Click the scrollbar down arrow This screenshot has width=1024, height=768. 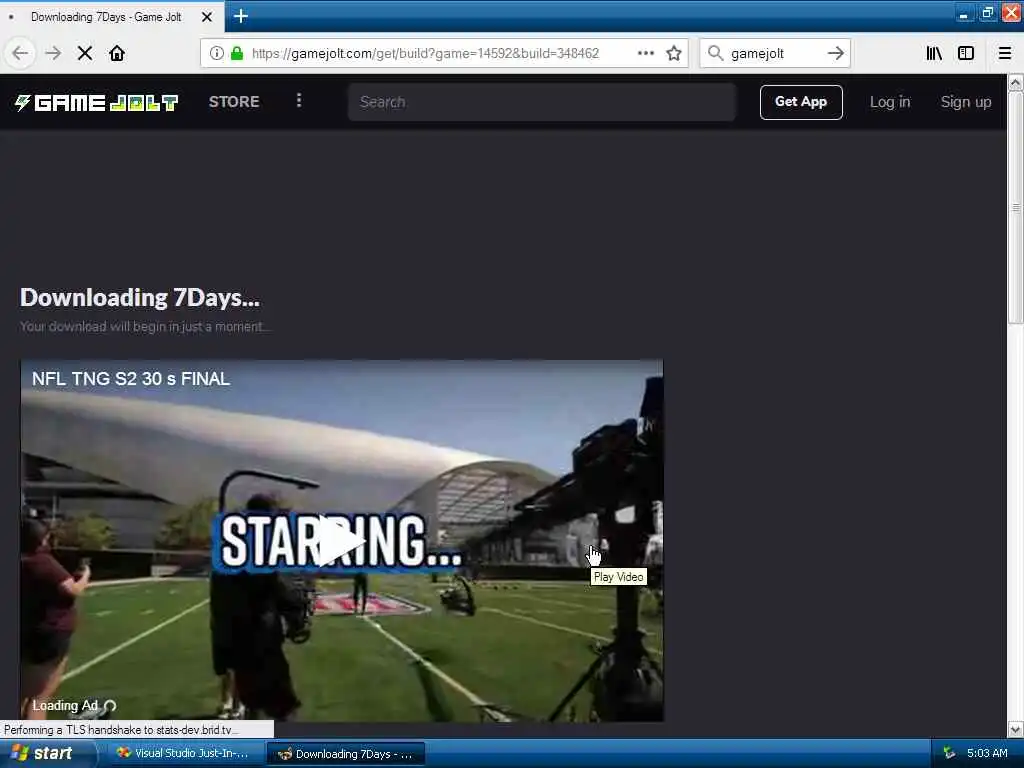point(1015,729)
